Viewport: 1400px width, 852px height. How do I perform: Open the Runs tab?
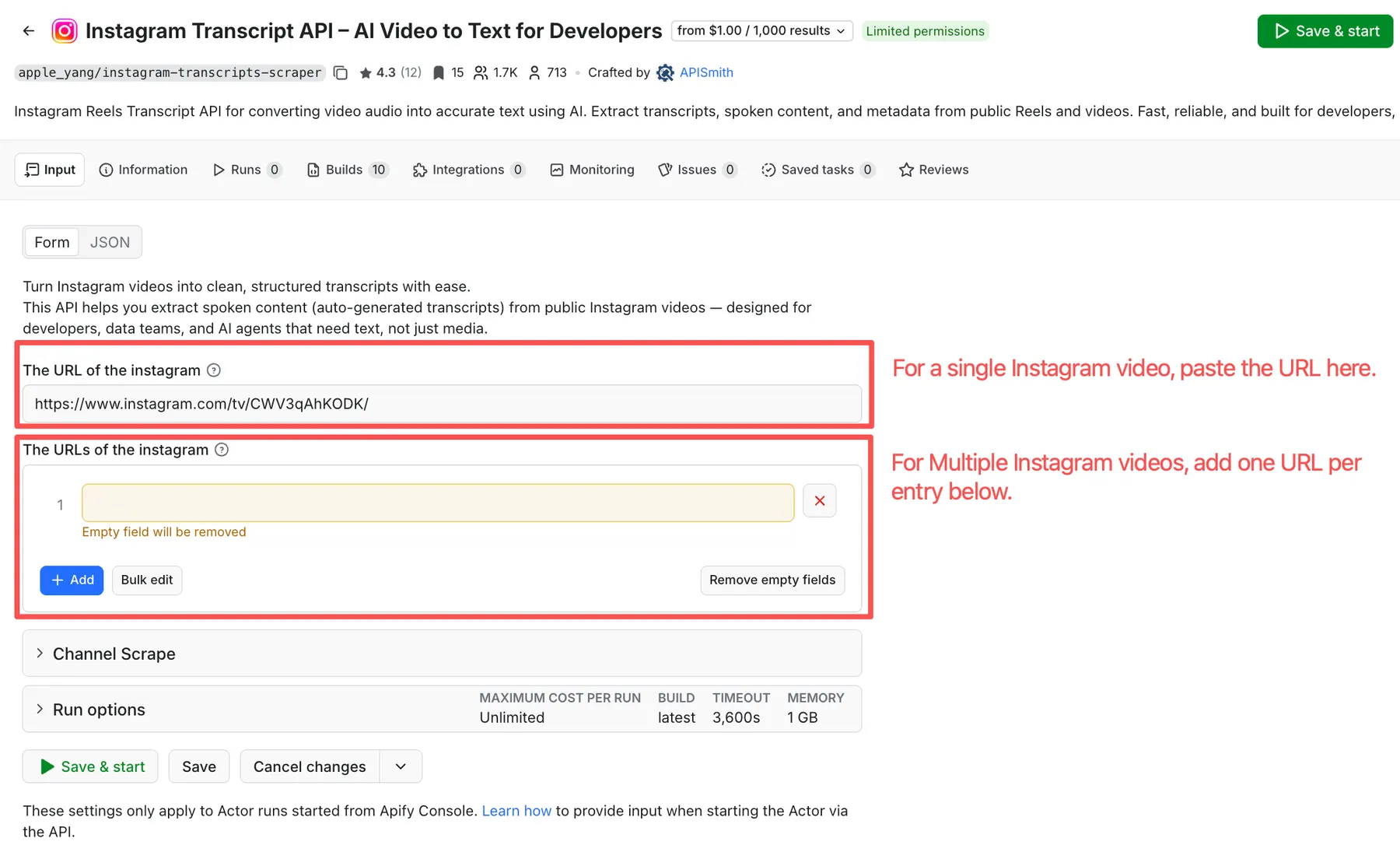coord(247,170)
